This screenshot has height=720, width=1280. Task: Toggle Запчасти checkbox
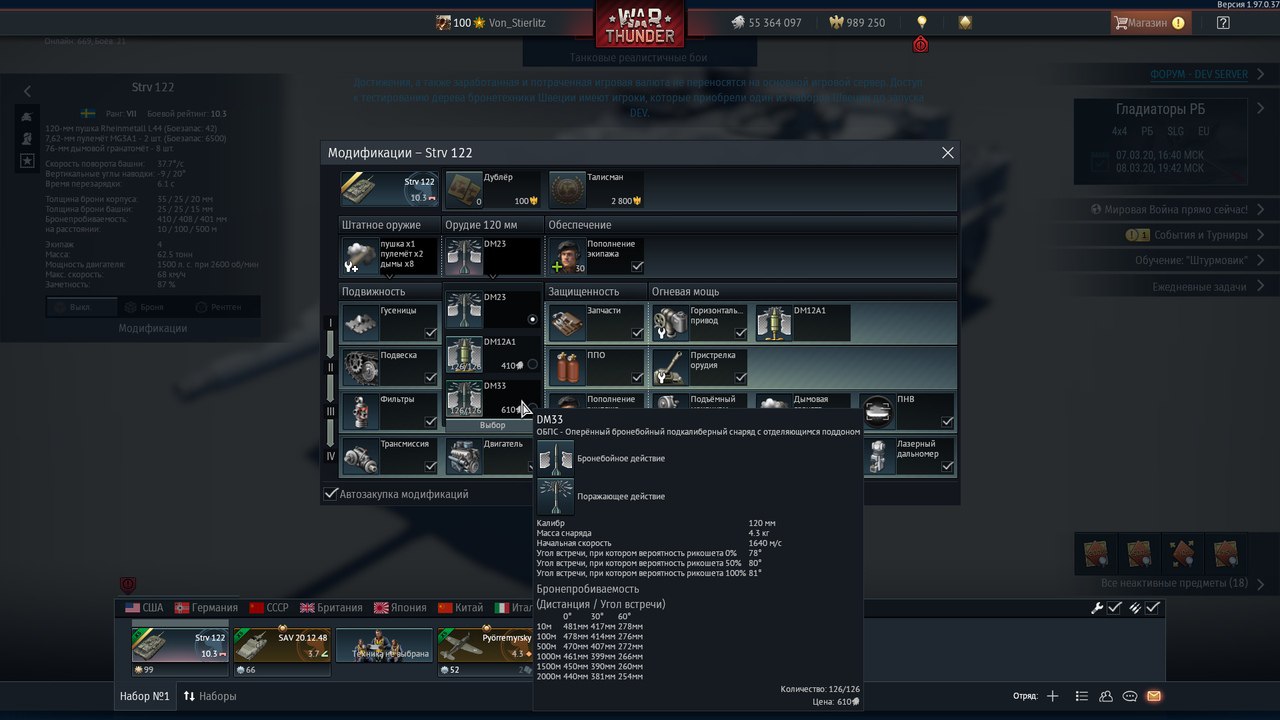637,333
